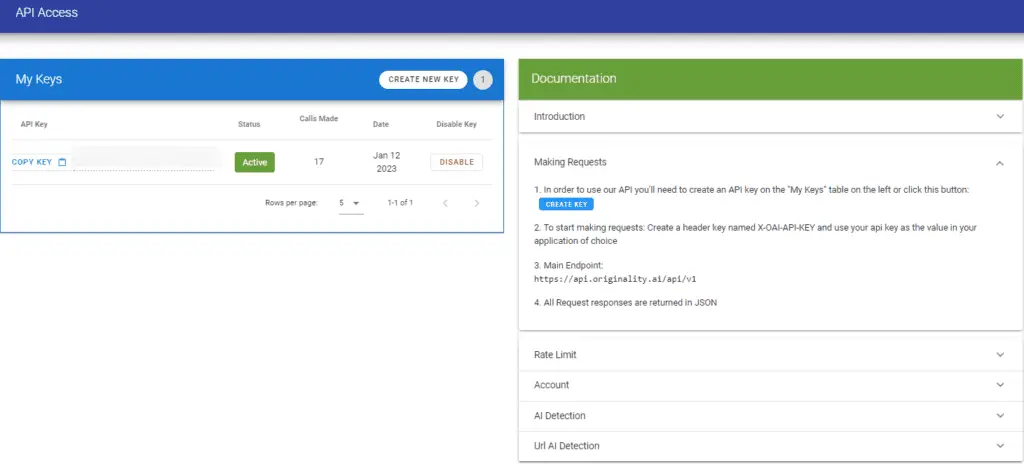Click the Calls Made column header
The height and width of the screenshot is (464, 1024).
319,119
